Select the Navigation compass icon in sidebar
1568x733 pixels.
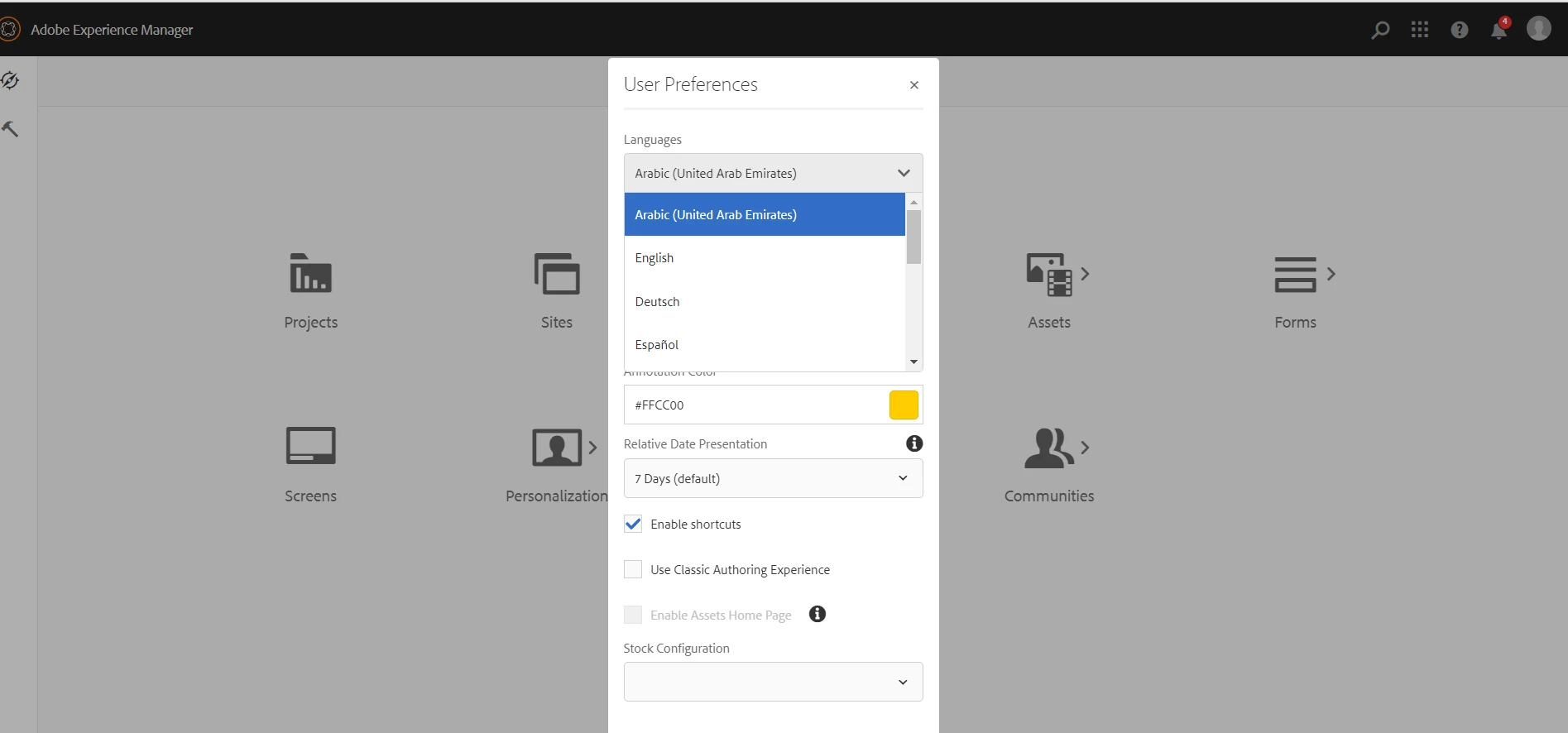[10, 80]
